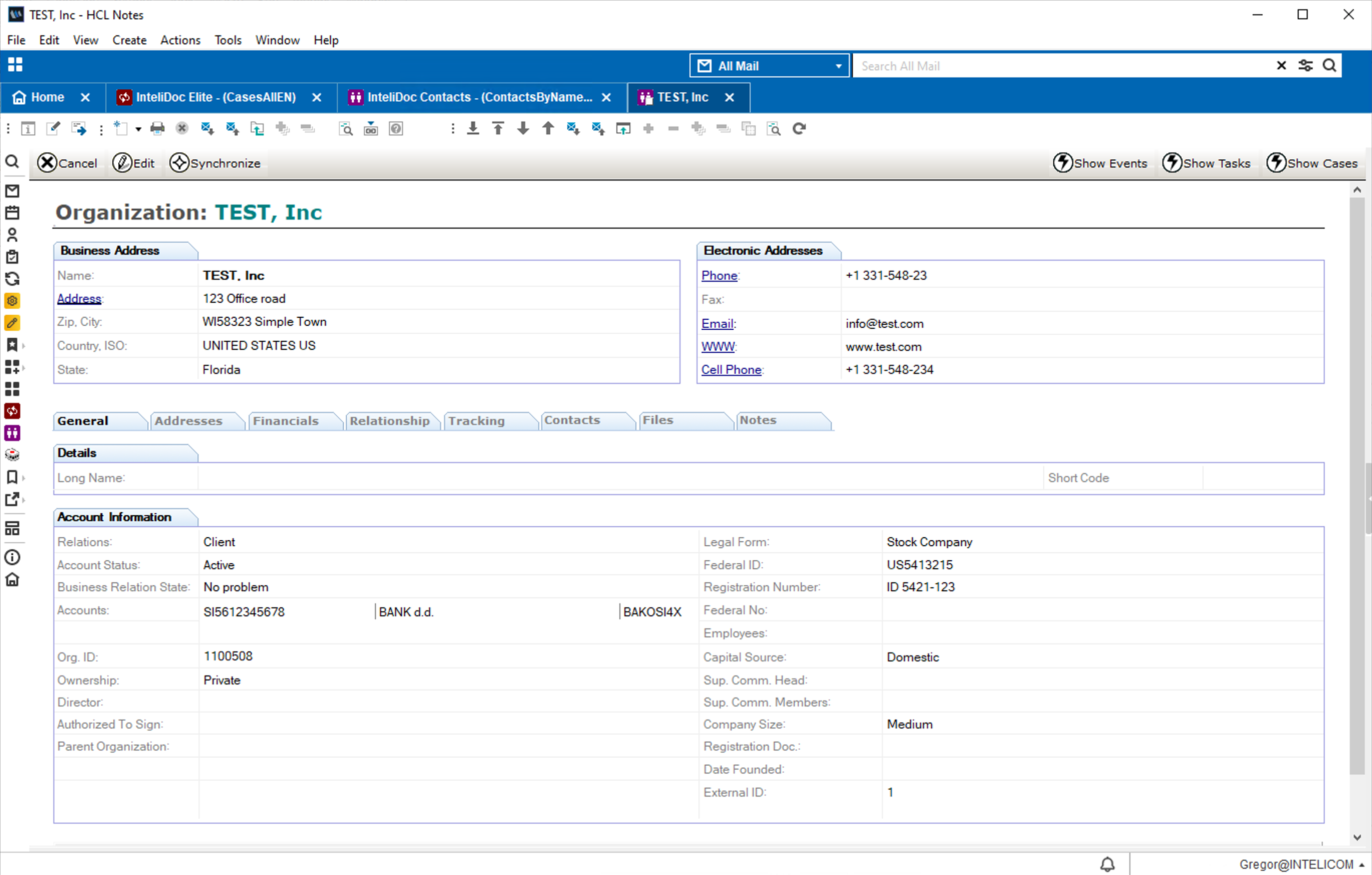
Task: Click the help question-mark toolbar icon
Action: click(x=396, y=129)
